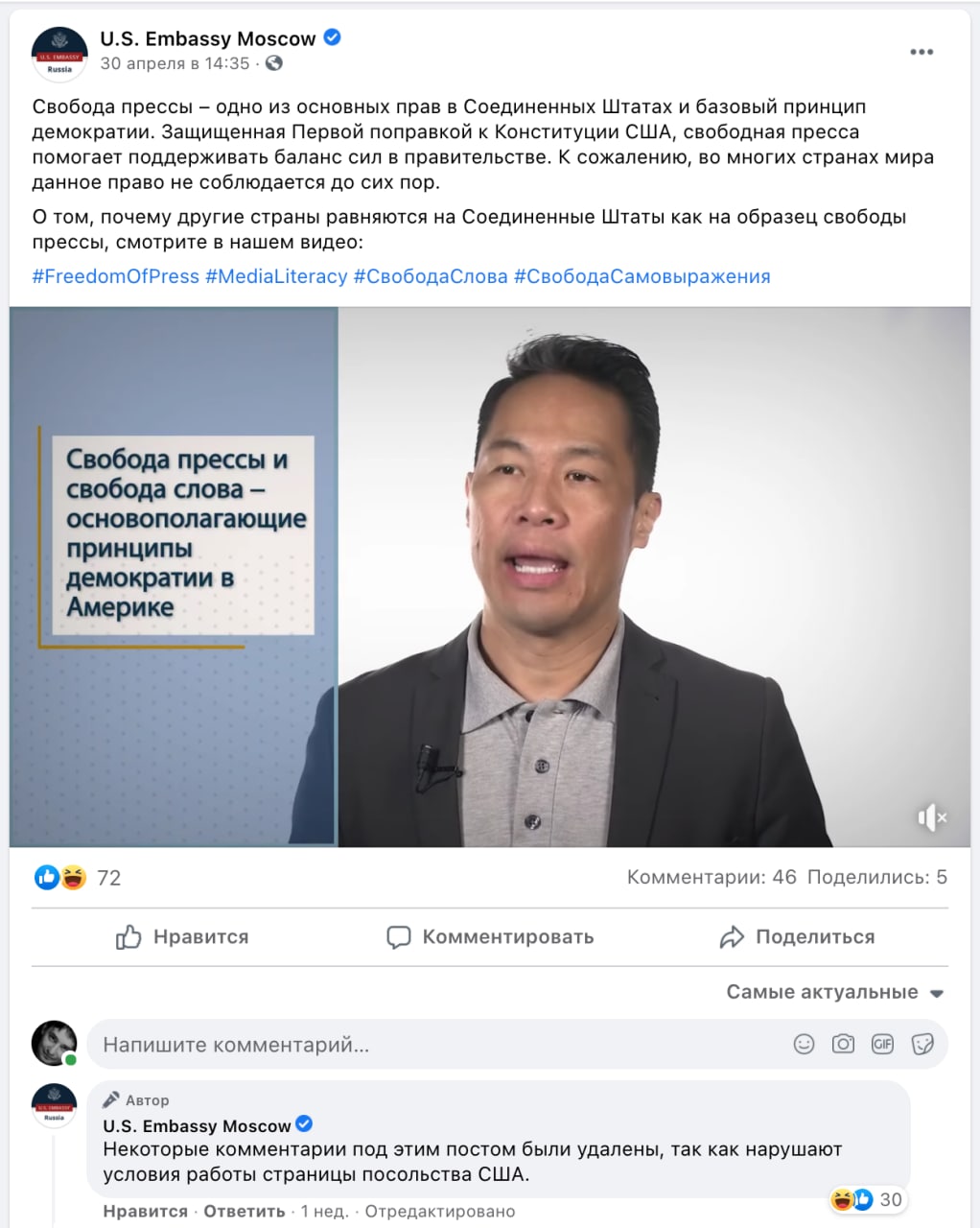Attach a photo with the camera icon

[x=843, y=1044]
